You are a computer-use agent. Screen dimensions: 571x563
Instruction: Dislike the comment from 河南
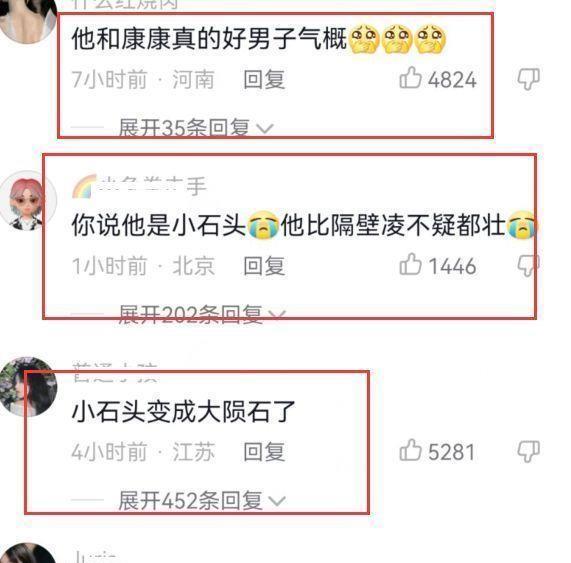(528, 79)
